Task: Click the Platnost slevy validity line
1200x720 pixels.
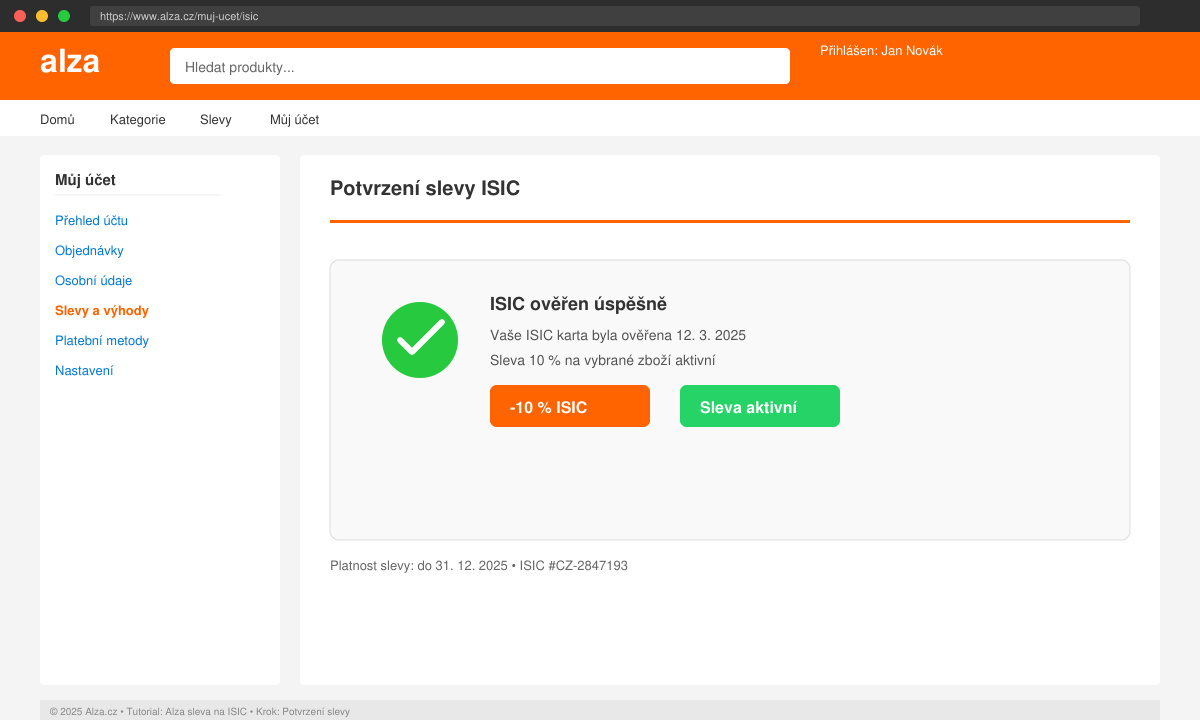Action: click(x=479, y=566)
